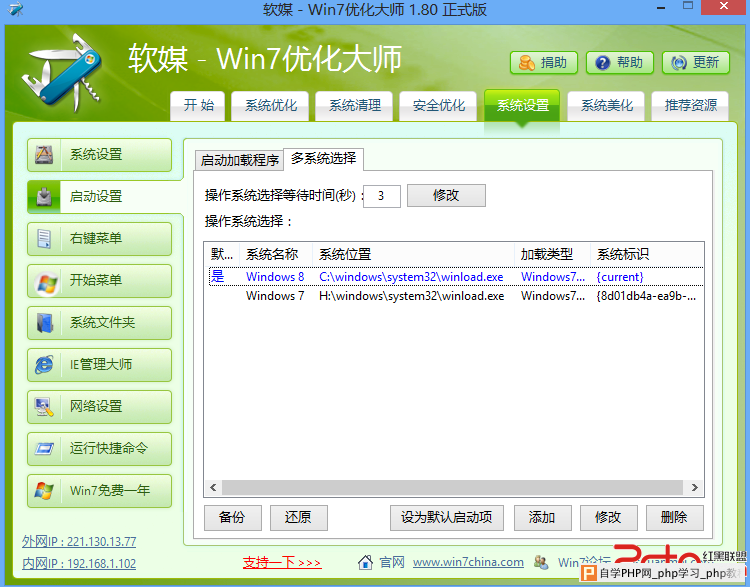Open the 推荐资源 tab
The image size is (750, 587).
coord(690,105)
